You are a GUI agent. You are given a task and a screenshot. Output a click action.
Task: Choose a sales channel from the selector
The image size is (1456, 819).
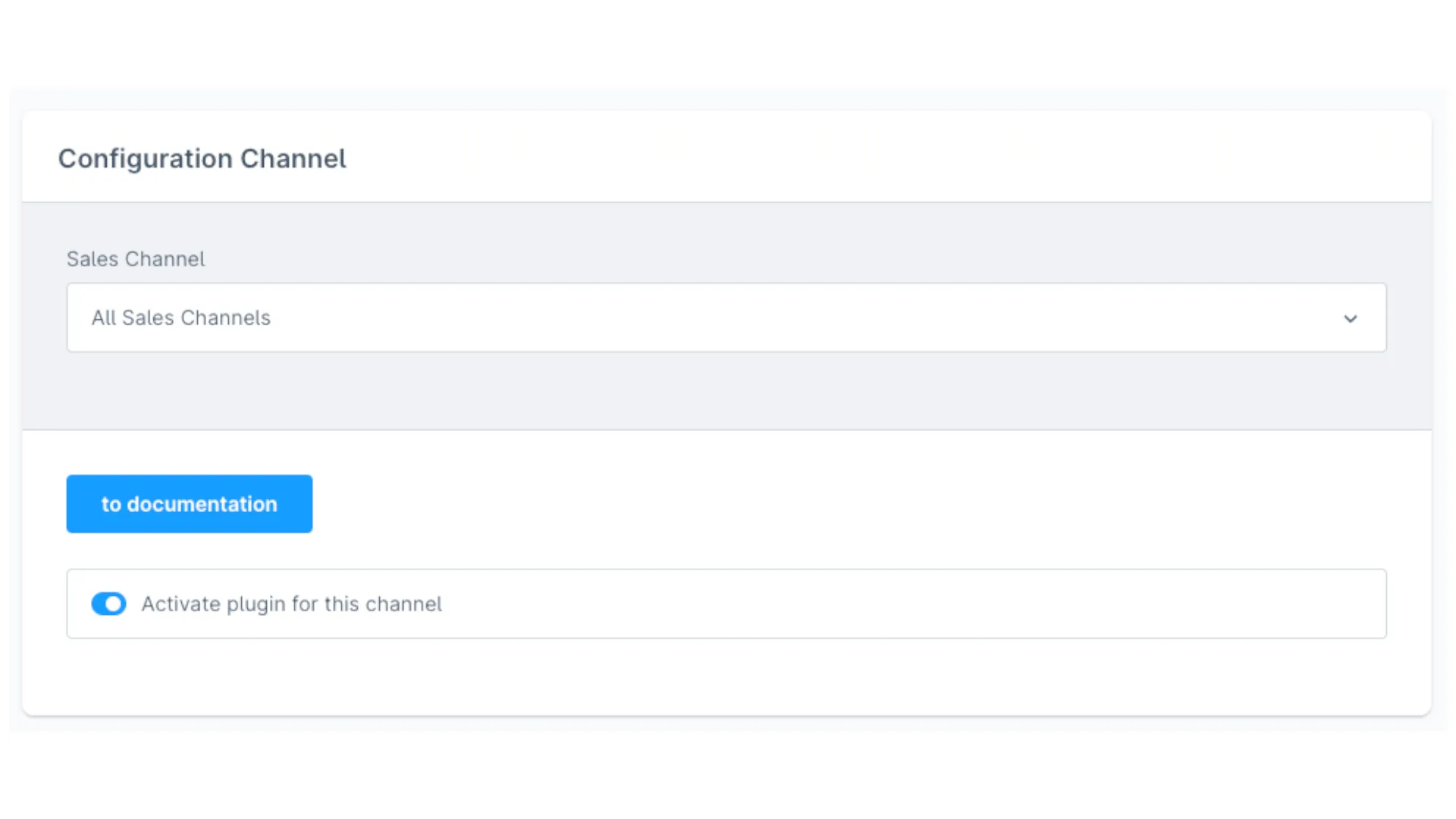(x=726, y=318)
